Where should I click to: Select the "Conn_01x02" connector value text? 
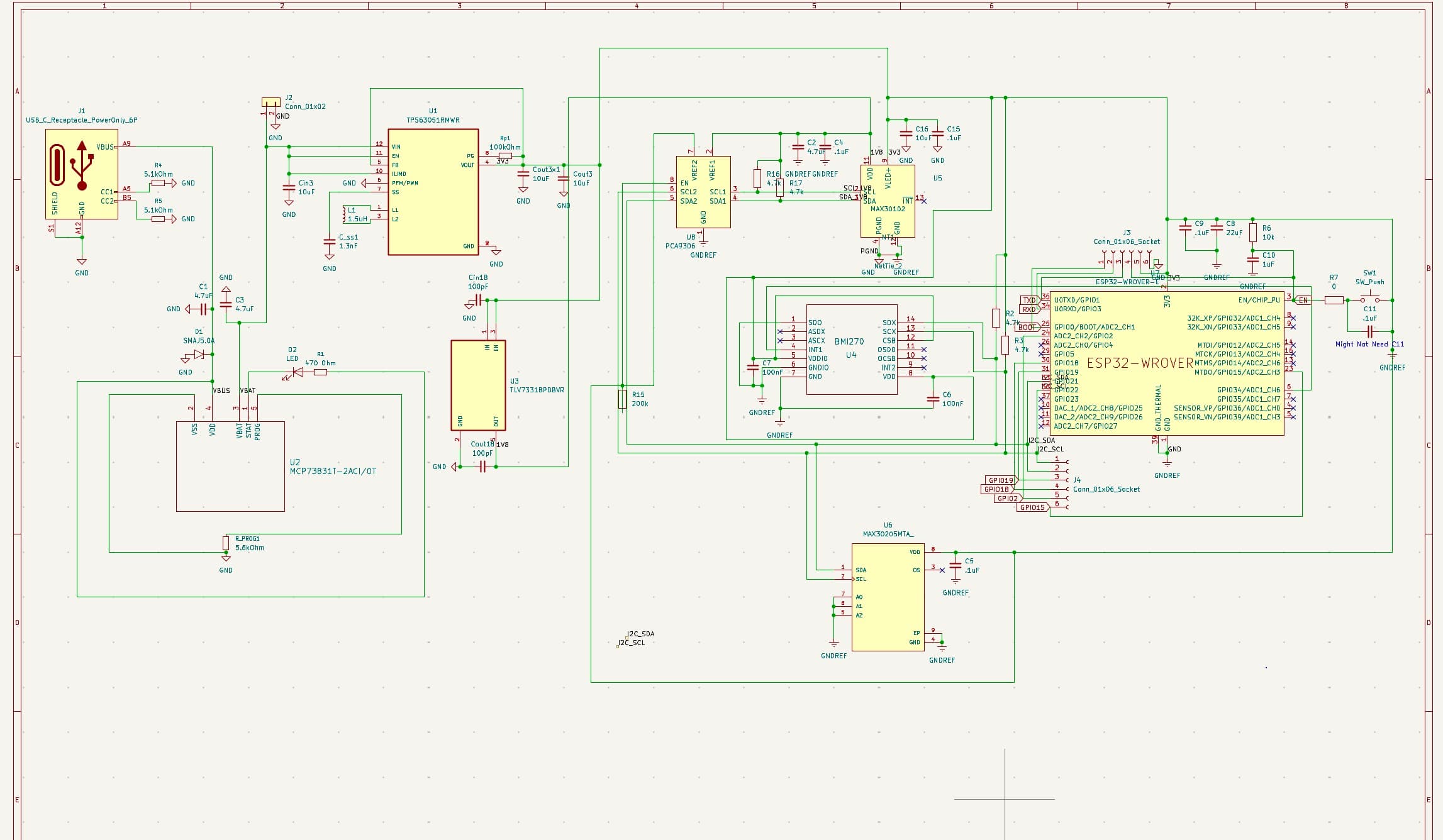[305, 106]
